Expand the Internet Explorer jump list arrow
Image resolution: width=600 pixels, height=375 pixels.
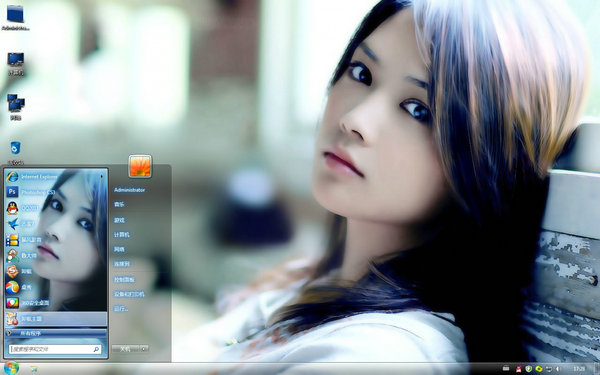point(102,177)
